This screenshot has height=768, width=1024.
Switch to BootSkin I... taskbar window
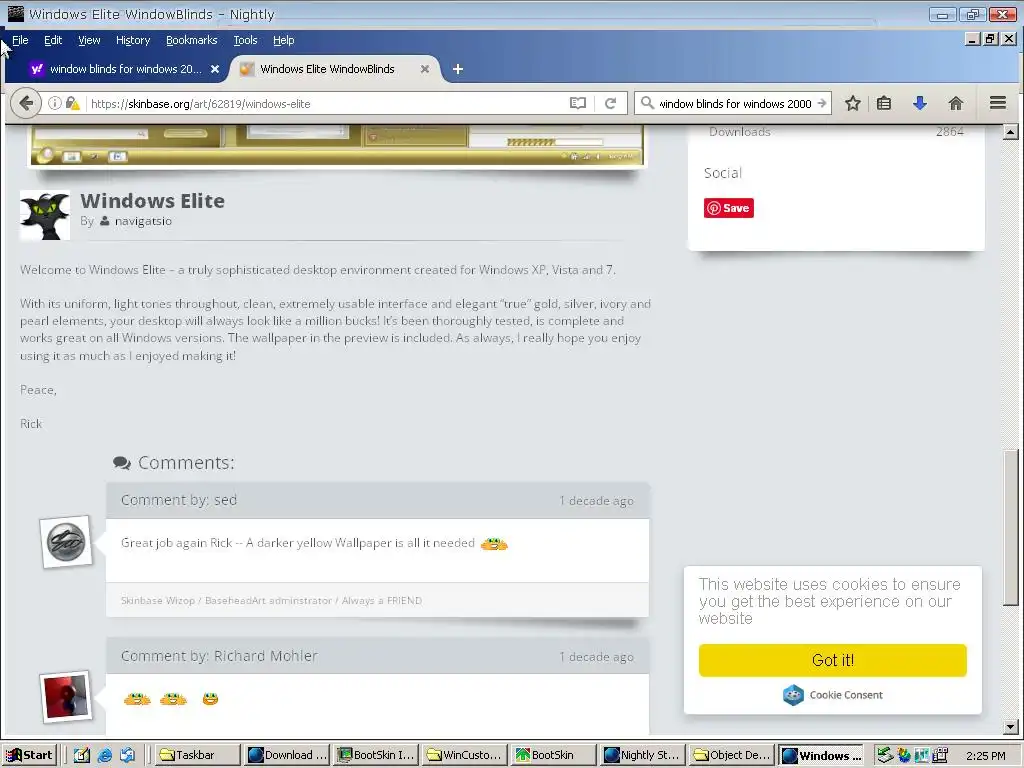coord(375,755)
